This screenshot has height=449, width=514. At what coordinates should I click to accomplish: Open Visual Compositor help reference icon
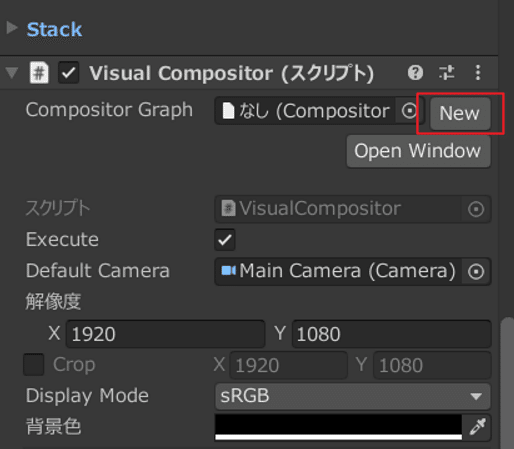coord(415,72)
